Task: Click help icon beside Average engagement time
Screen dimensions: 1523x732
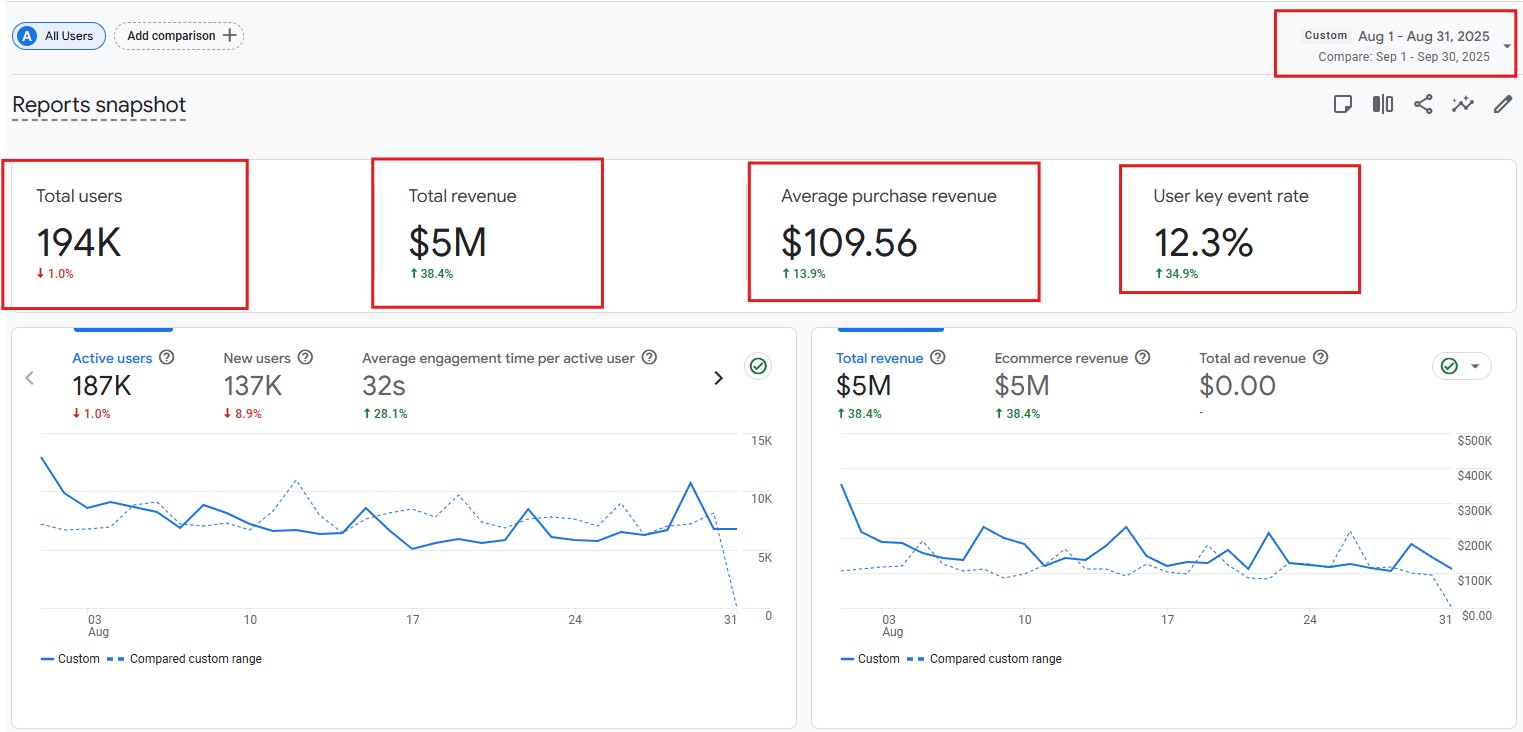Action: pyautogui.click(x=649, y=357)
